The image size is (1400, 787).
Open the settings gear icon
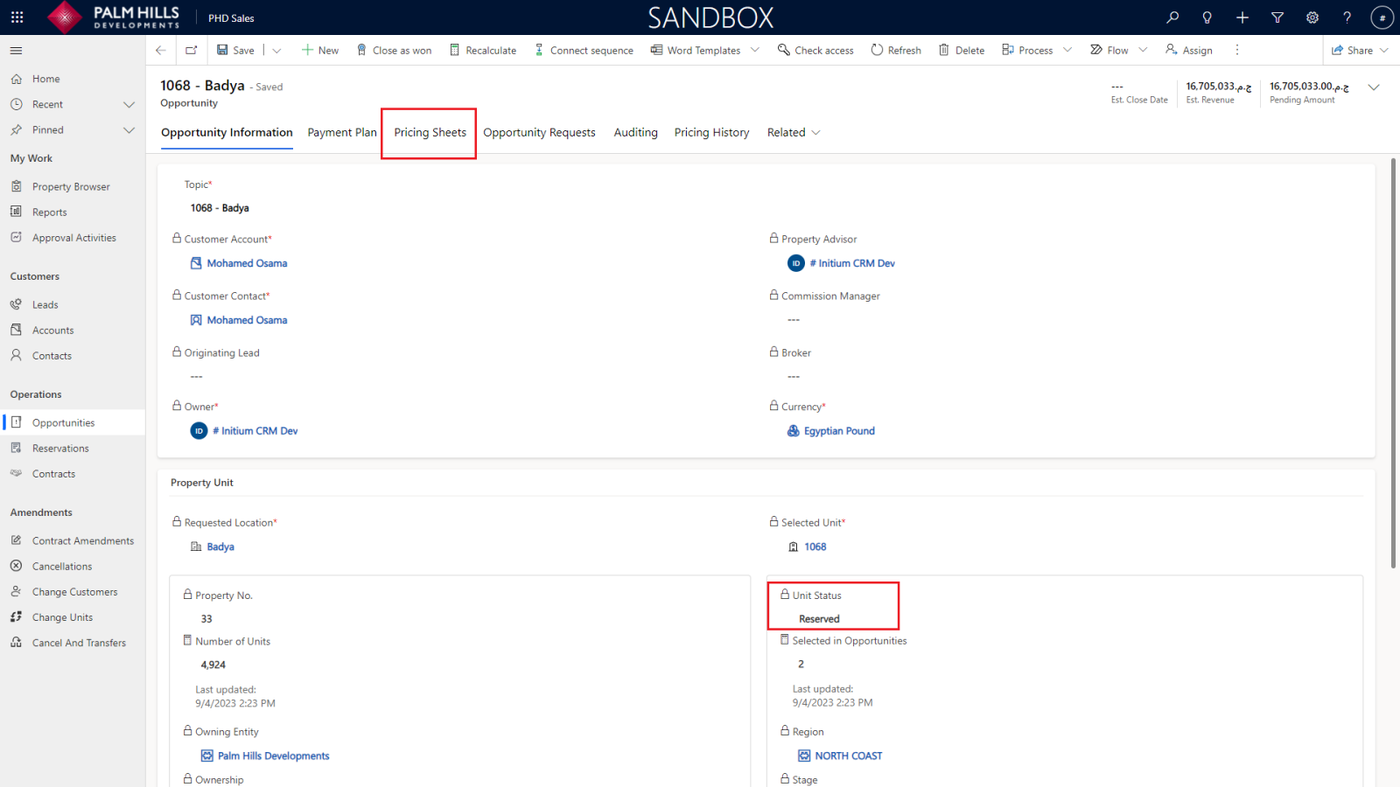(x=1312, y=17)
